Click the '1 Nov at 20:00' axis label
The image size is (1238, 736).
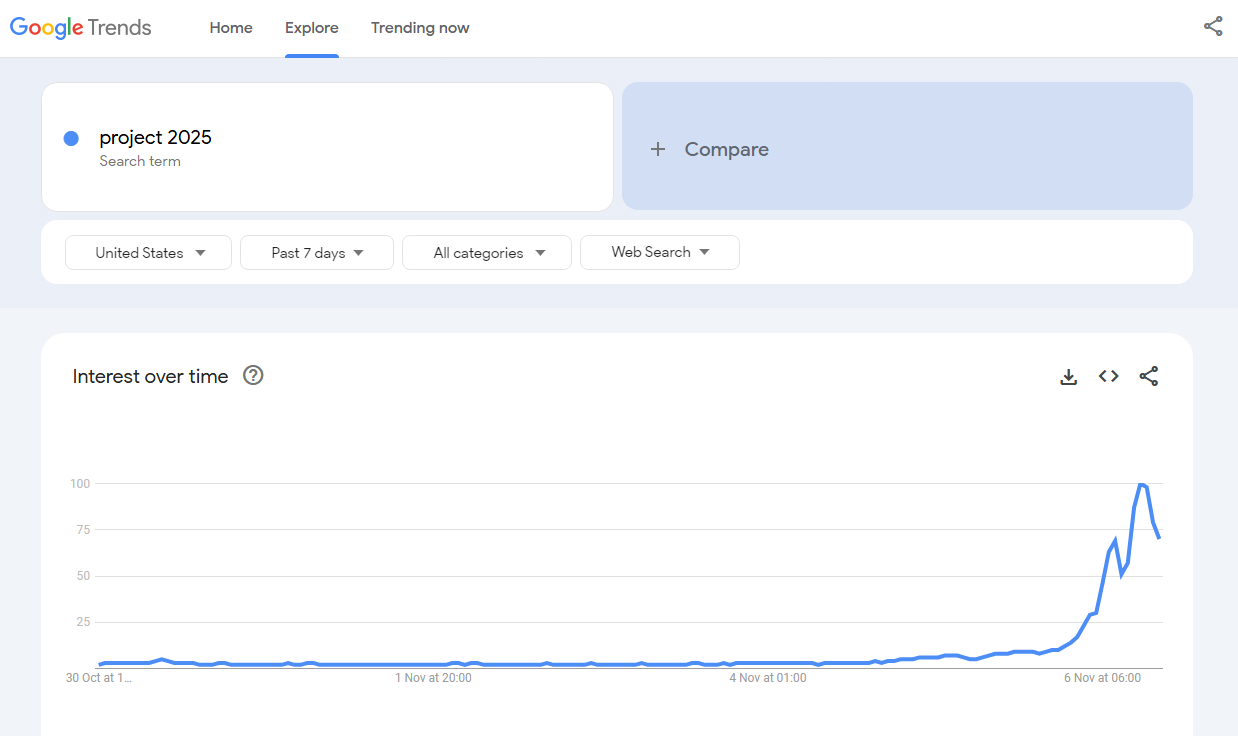(433, 678)
